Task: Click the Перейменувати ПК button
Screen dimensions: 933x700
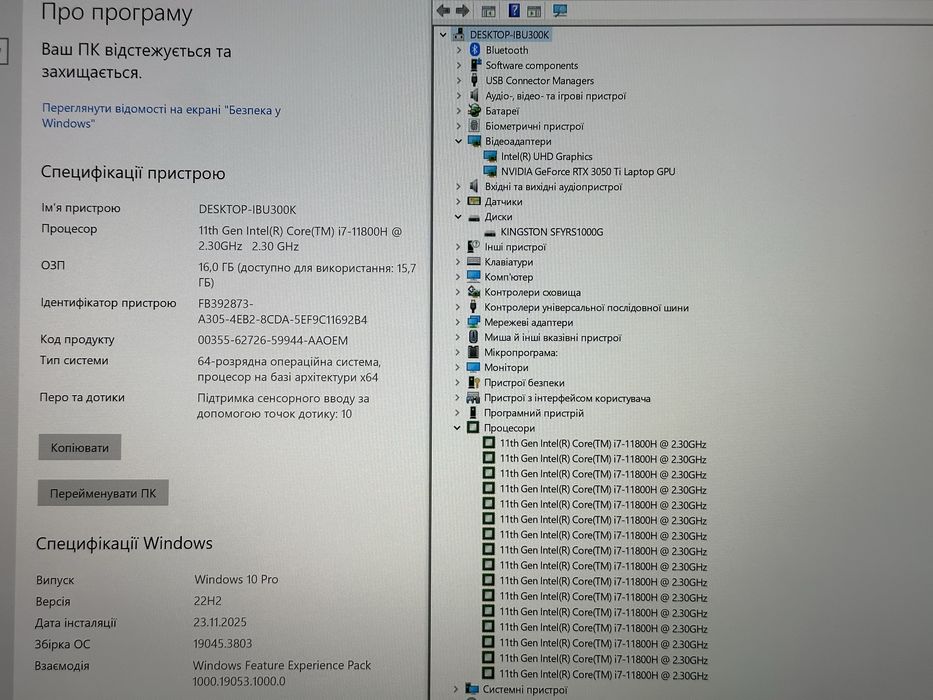Action: 103,493
